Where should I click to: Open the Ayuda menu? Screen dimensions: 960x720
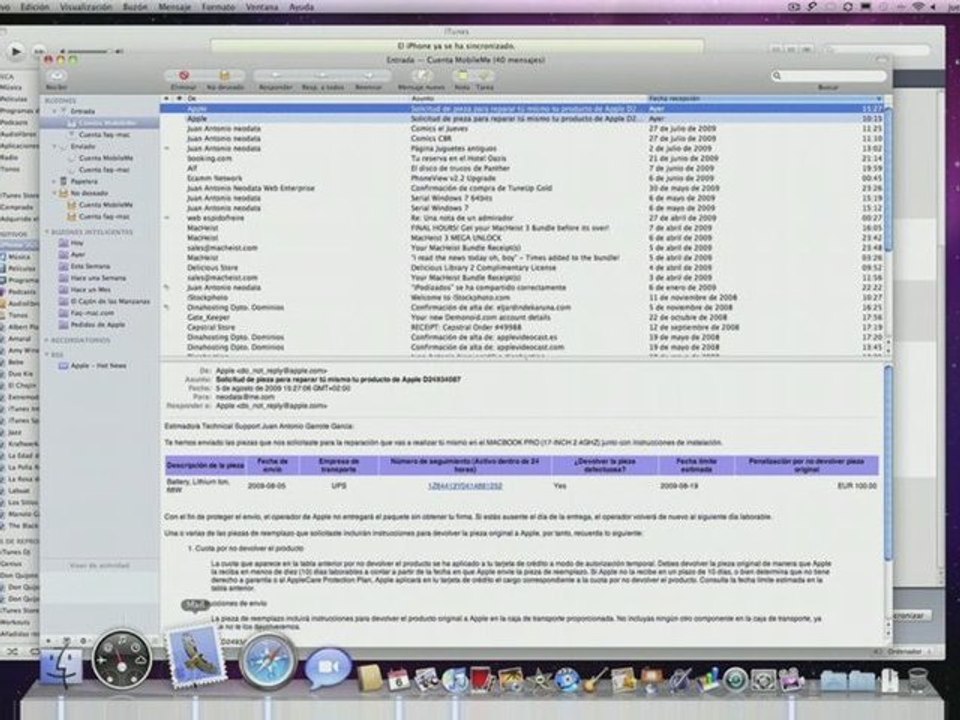[x=301, y=7]
